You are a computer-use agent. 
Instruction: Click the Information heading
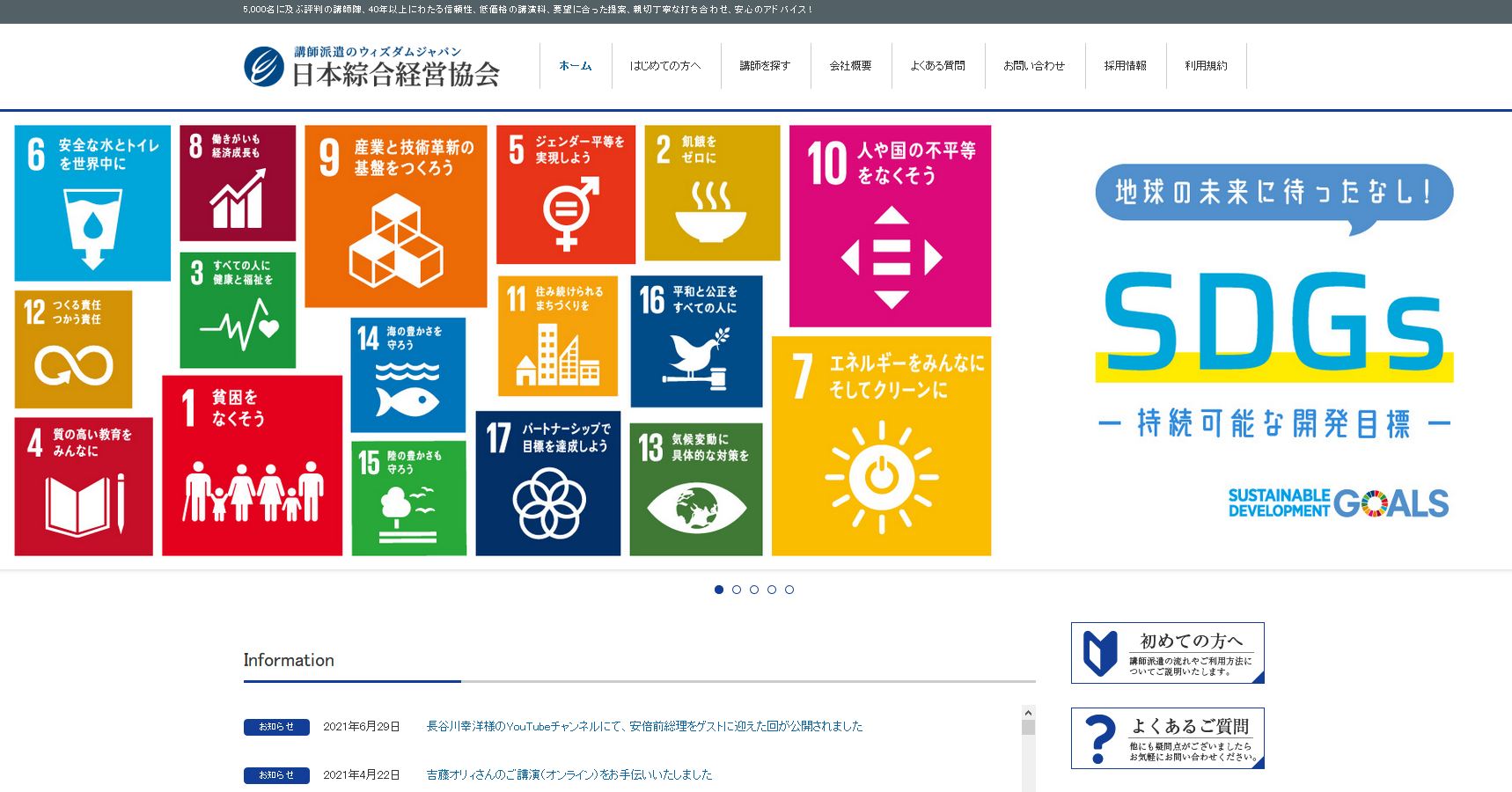click(x=289, y=660)
